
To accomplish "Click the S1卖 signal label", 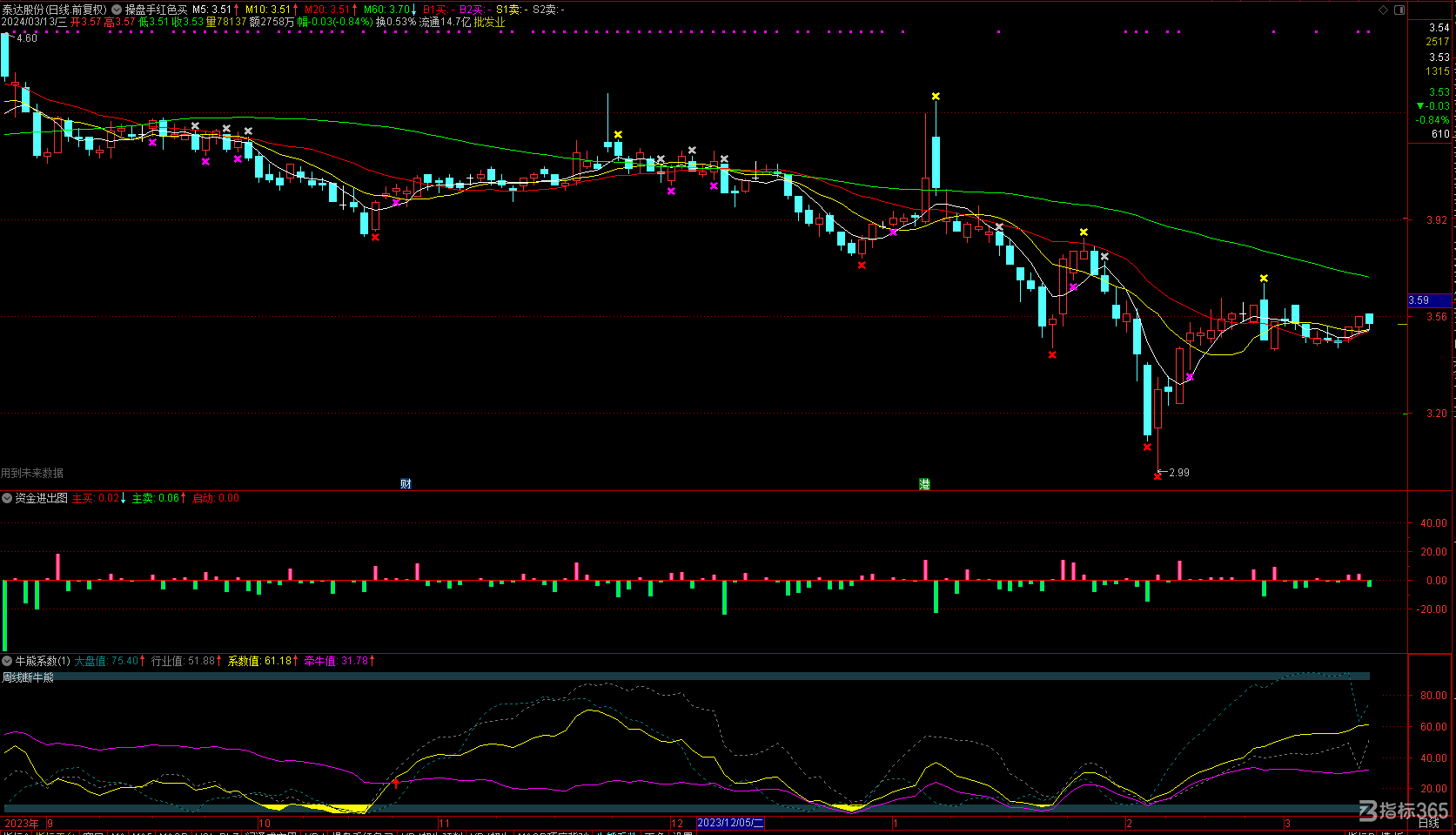I will [x=511, y=10].
